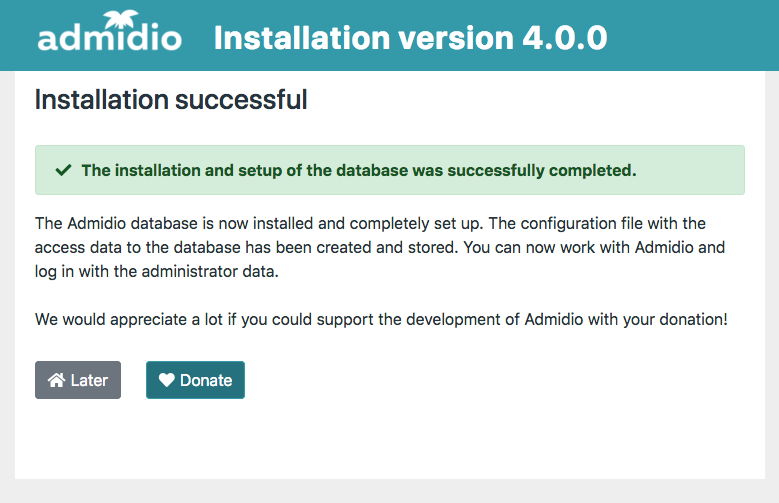Click the 'Installation version 4.0.0' header title
The height and width of the screenshot is (503, 779).
click(410, 37)
